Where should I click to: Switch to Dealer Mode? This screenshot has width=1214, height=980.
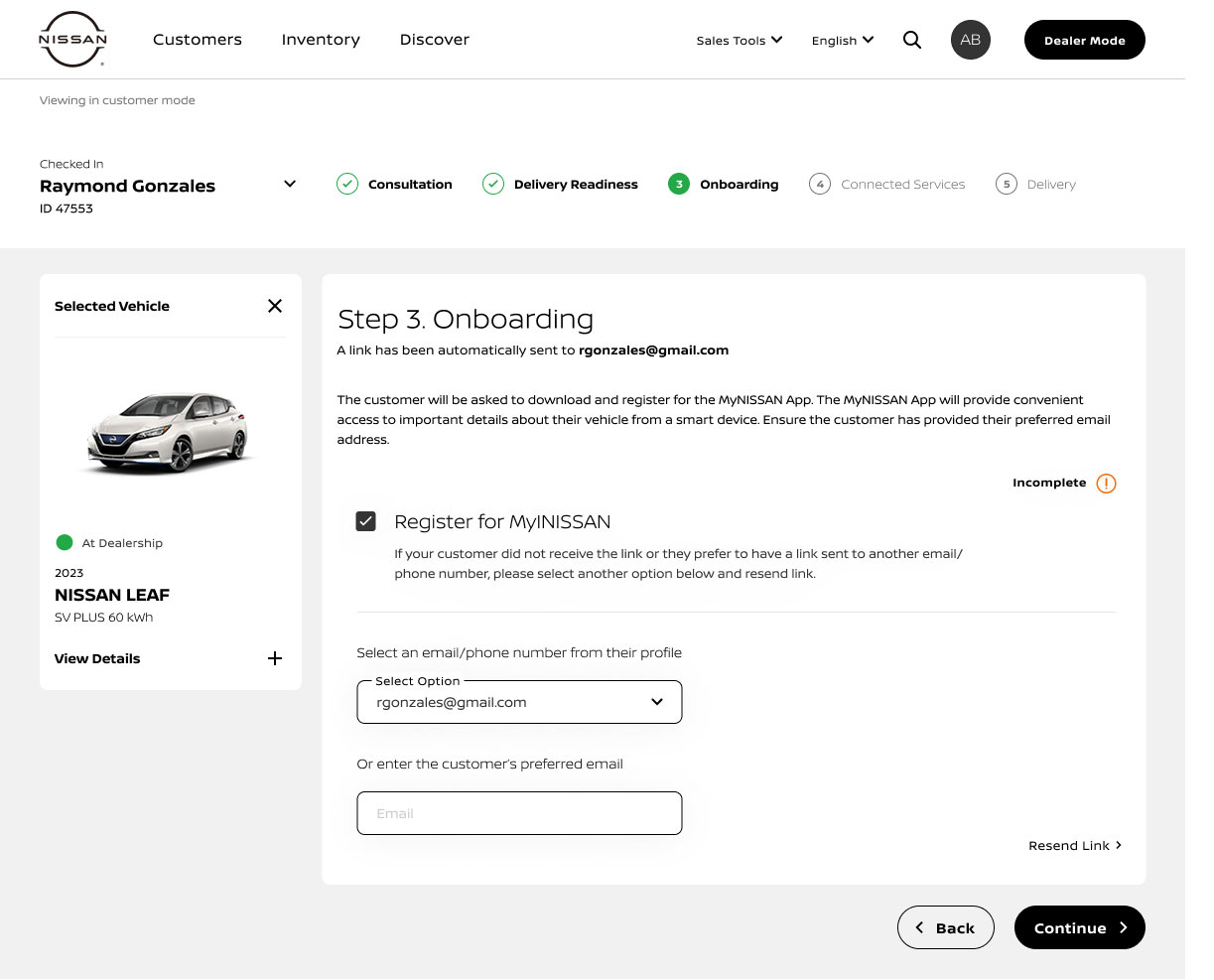coord(1085,40)
